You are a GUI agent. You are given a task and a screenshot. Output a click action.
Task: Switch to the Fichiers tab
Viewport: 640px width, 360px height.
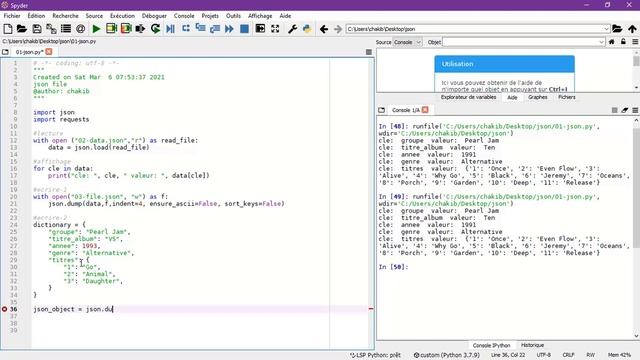point(567,97)
